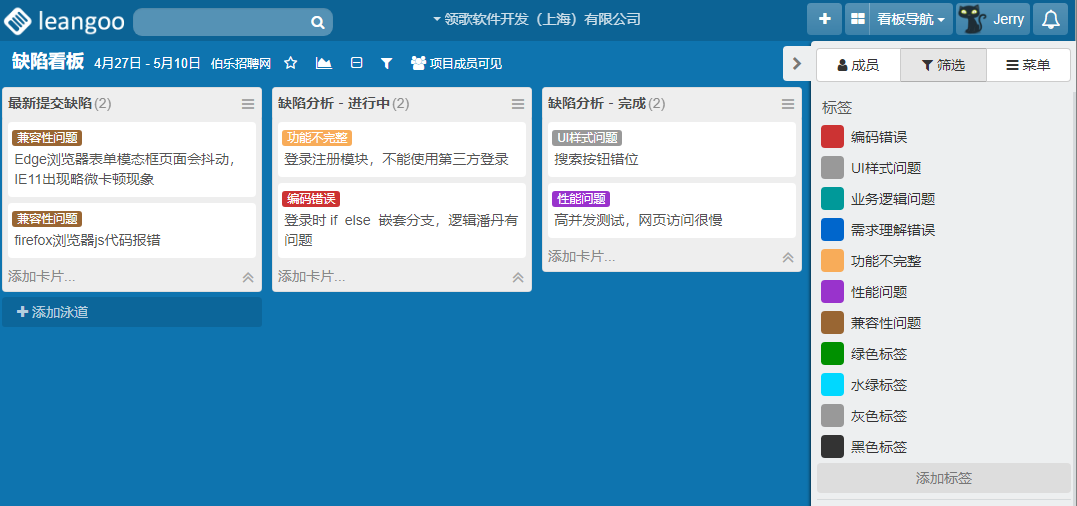Switch to the 成员 tab
The width and height of the screenshot is (1077, 506).
858,65
